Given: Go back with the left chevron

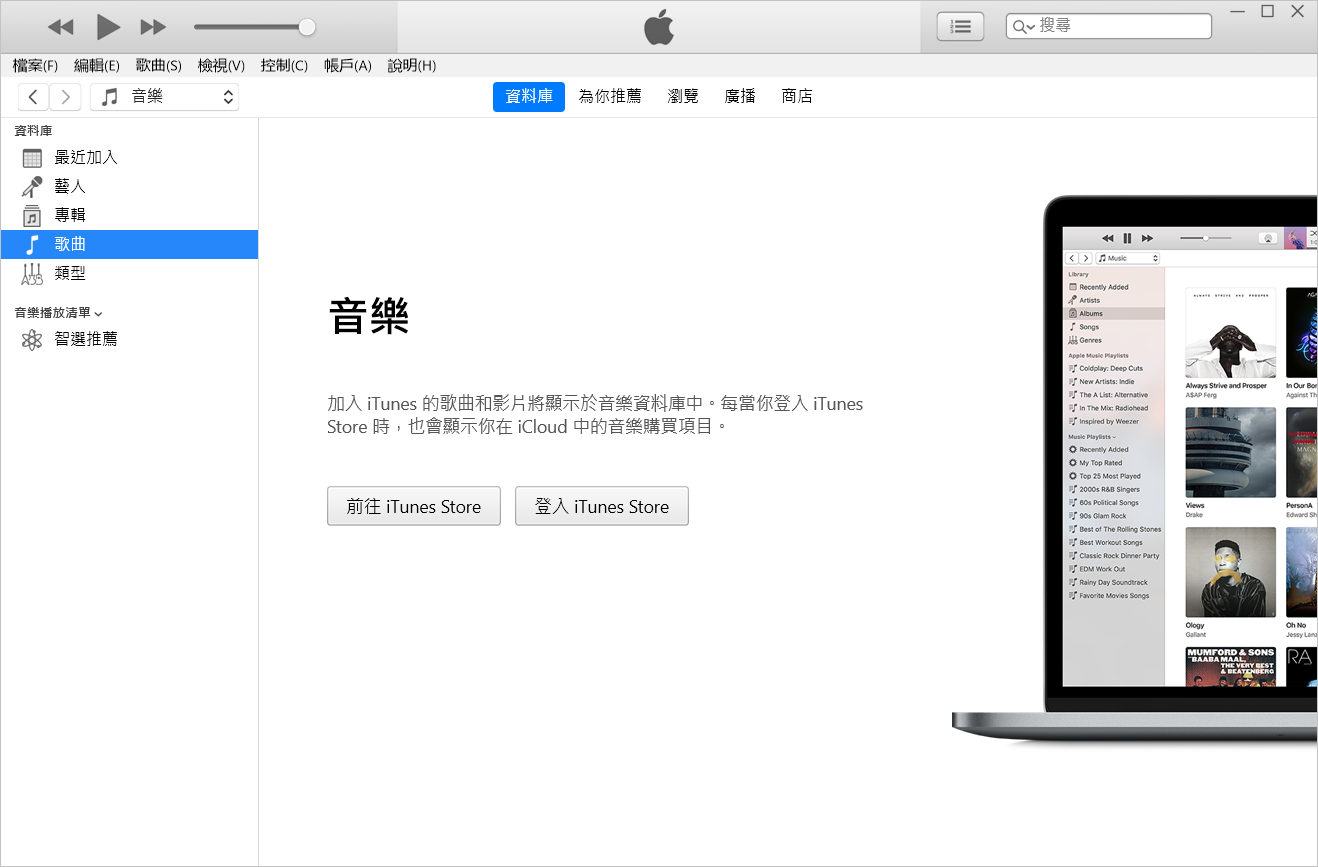Looking at the screenshot, I should pyautogui.click(x=33, y=97).
